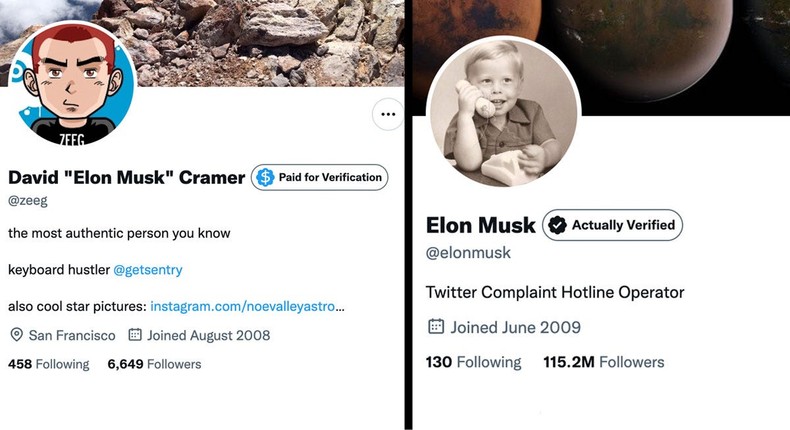Image resolution: width=790 pixels, height=430 pixels.
Task: View the 458 Following list
Action: pos(48,364)
